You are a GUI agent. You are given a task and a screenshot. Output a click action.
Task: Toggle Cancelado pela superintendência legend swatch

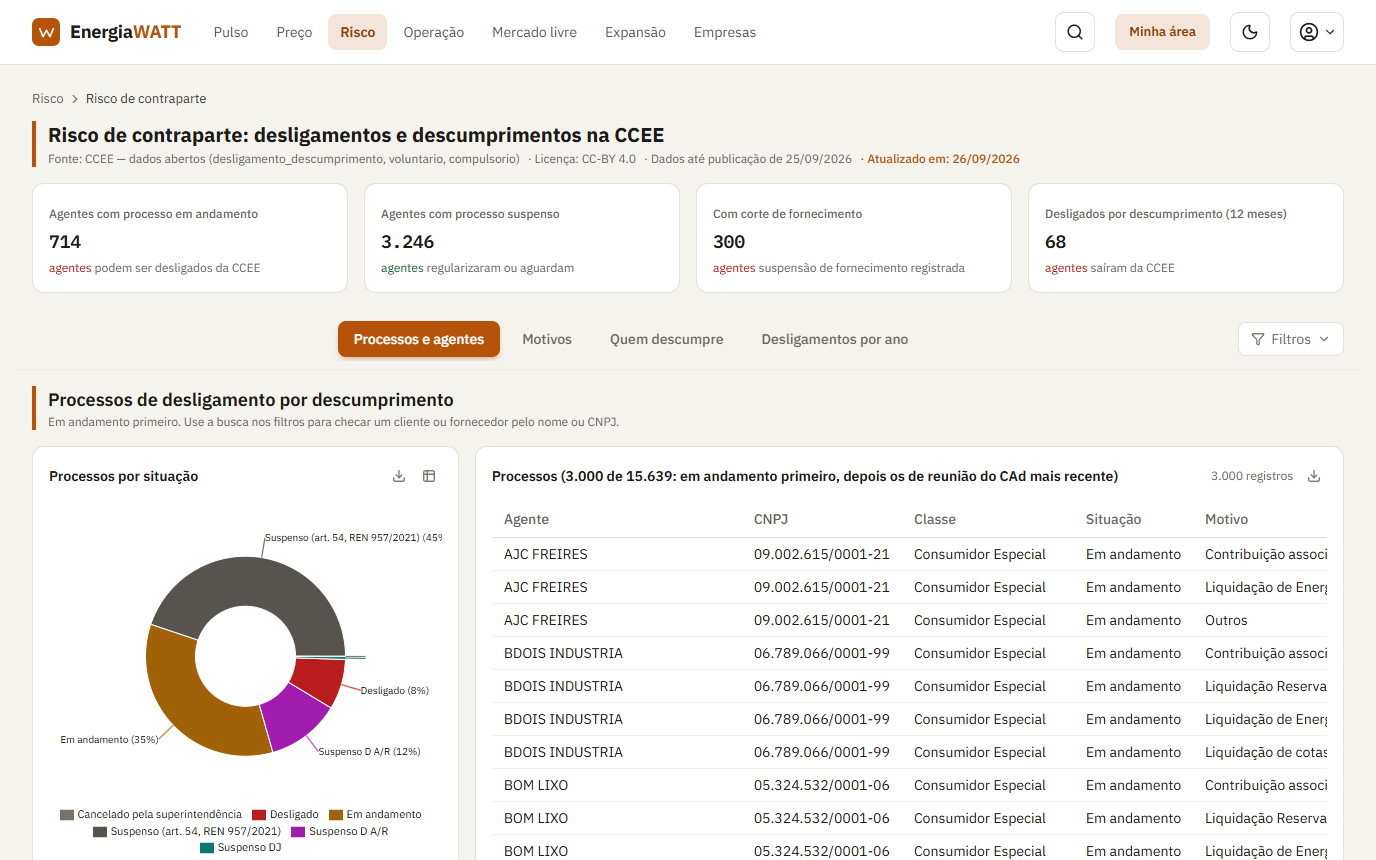(x=67, y=815)
